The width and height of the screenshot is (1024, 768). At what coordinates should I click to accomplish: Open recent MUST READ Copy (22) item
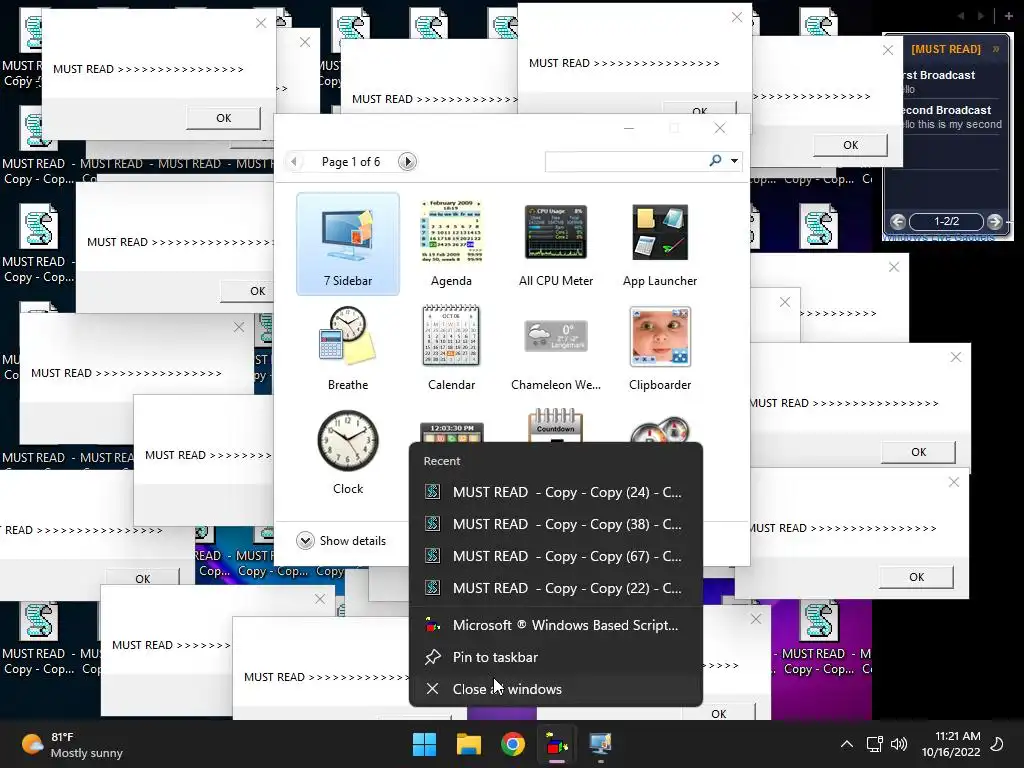click(556, 588)
